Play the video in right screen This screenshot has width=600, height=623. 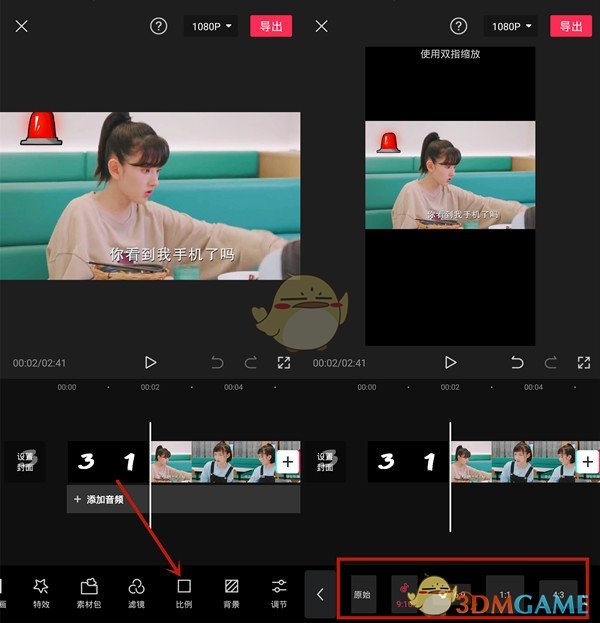(x=450, y=362)
